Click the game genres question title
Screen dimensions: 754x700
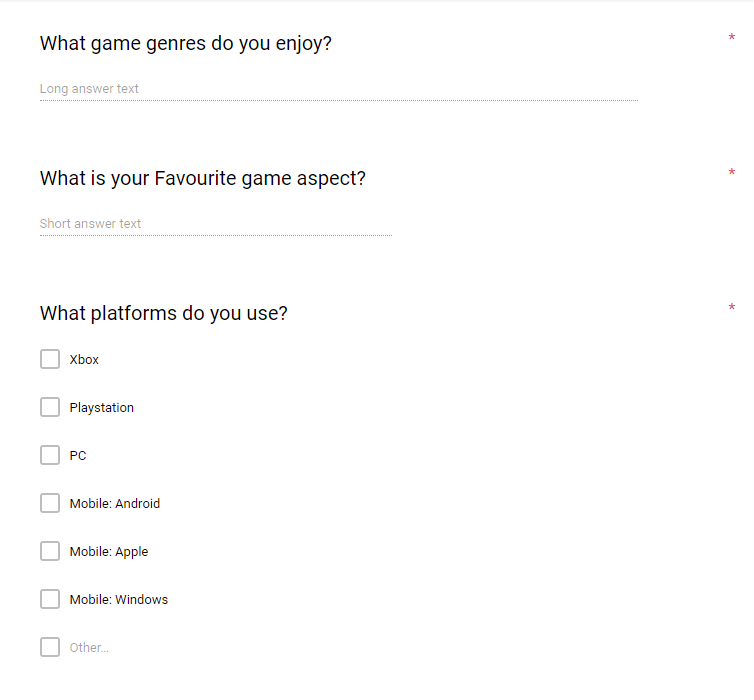186,44
